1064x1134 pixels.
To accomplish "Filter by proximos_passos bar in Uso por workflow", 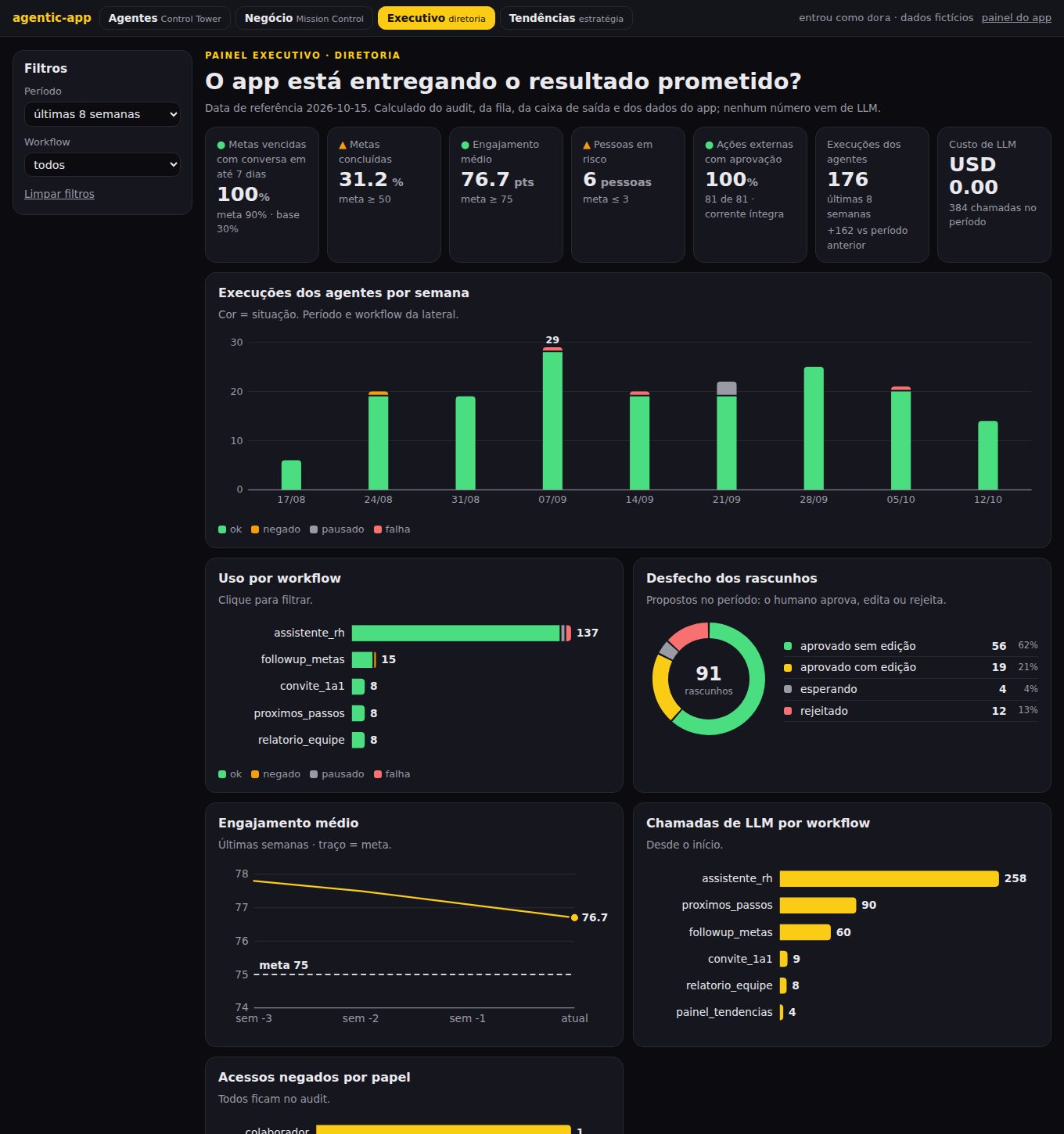I will coord(358,713).
